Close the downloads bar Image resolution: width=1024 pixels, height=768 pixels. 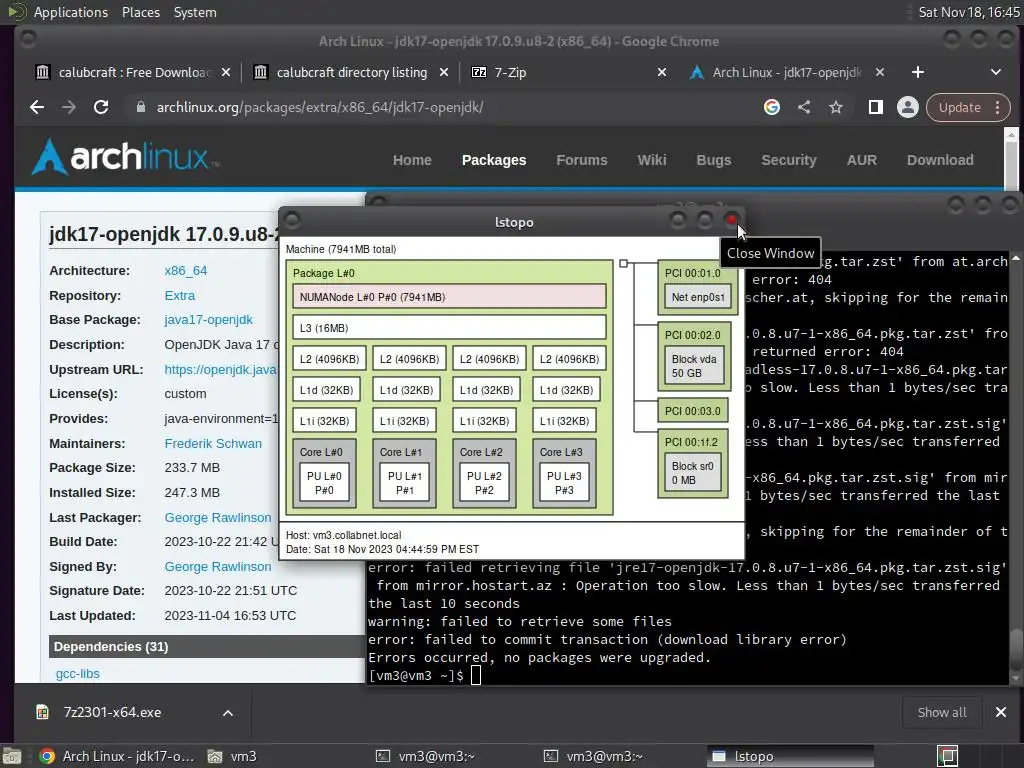[1000, 712]
